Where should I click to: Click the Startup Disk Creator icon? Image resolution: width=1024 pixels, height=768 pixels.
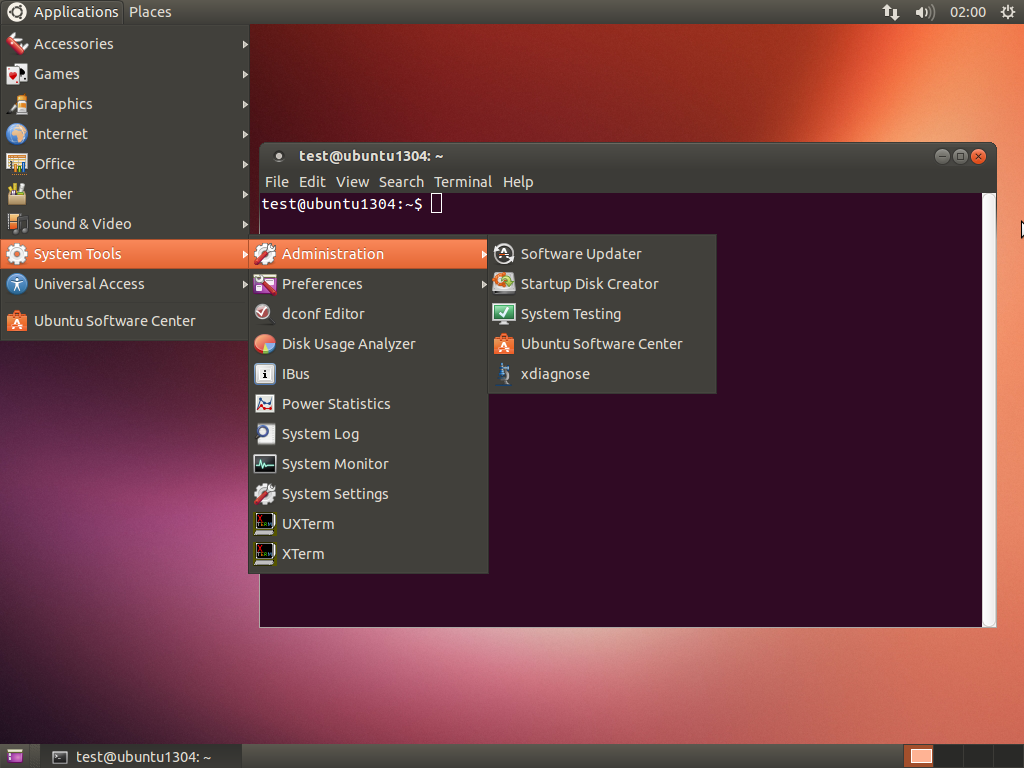(504, 284)
